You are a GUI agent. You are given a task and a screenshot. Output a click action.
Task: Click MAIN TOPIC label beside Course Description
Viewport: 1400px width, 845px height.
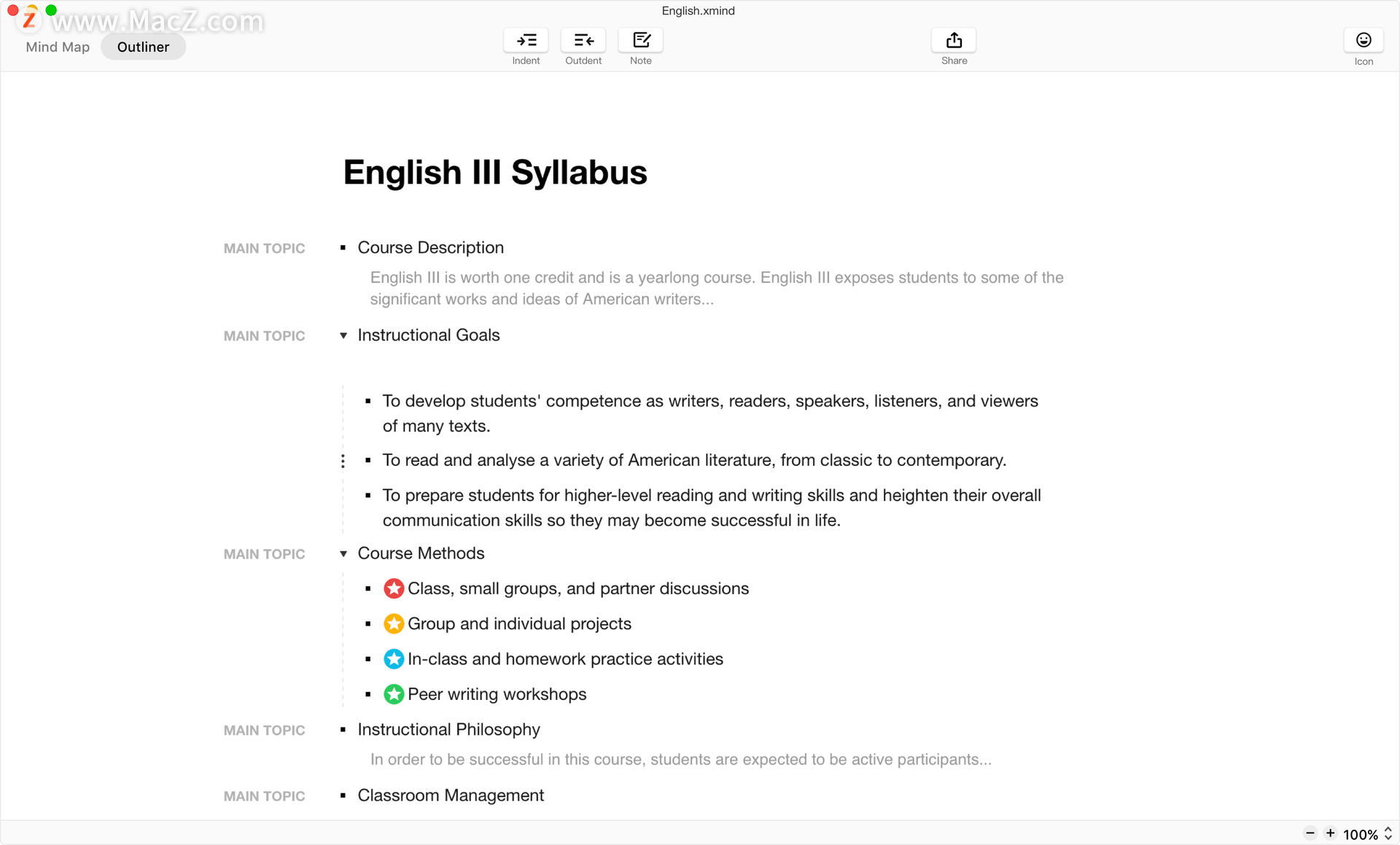point(264,249)
